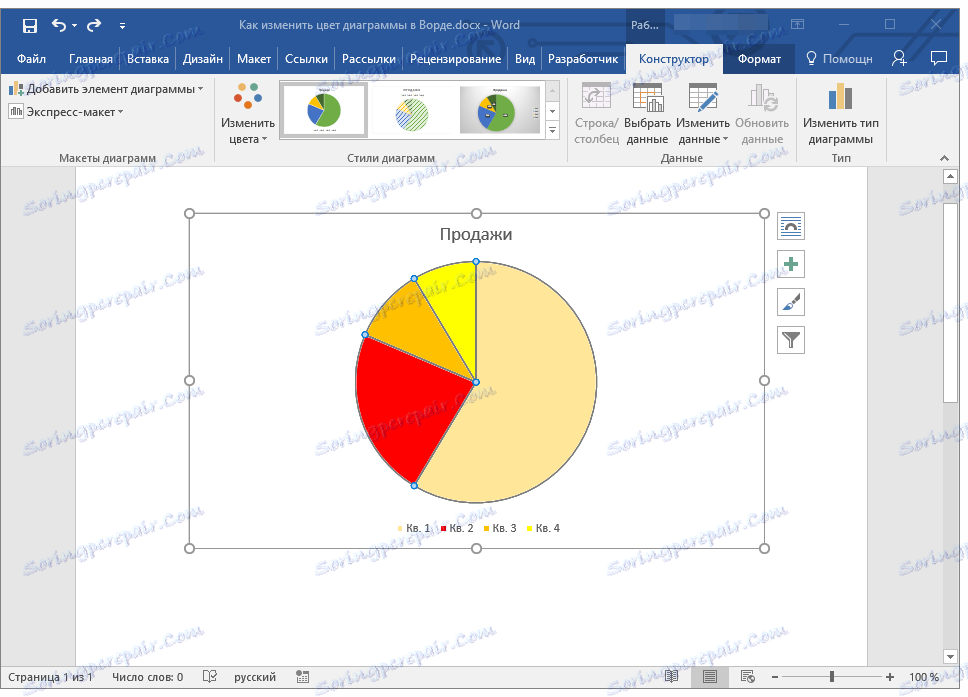Open ribbon display options icon

point(798,25)
